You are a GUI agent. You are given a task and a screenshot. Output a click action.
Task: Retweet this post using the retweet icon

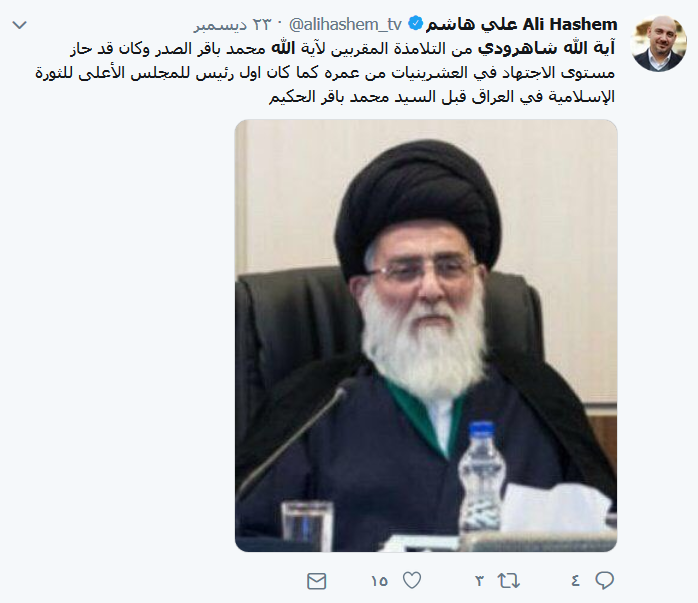[x=508, y=580]
